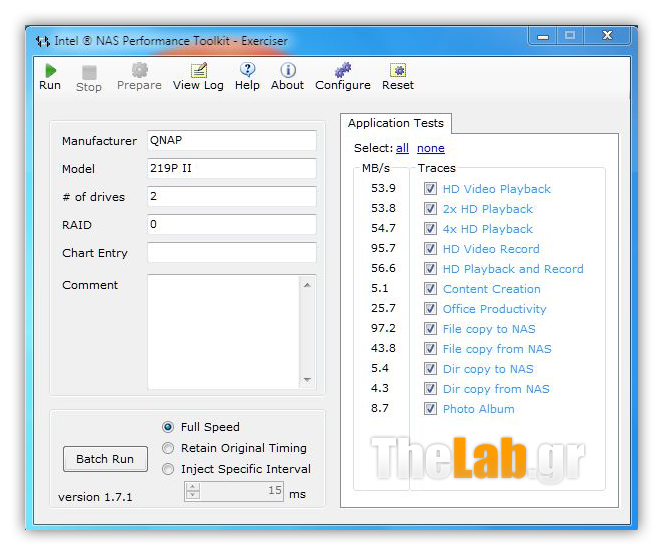This screenshot has height=555, width=663.
Task: Click the Model field with 219P II
Action: (x=232, y=168)
